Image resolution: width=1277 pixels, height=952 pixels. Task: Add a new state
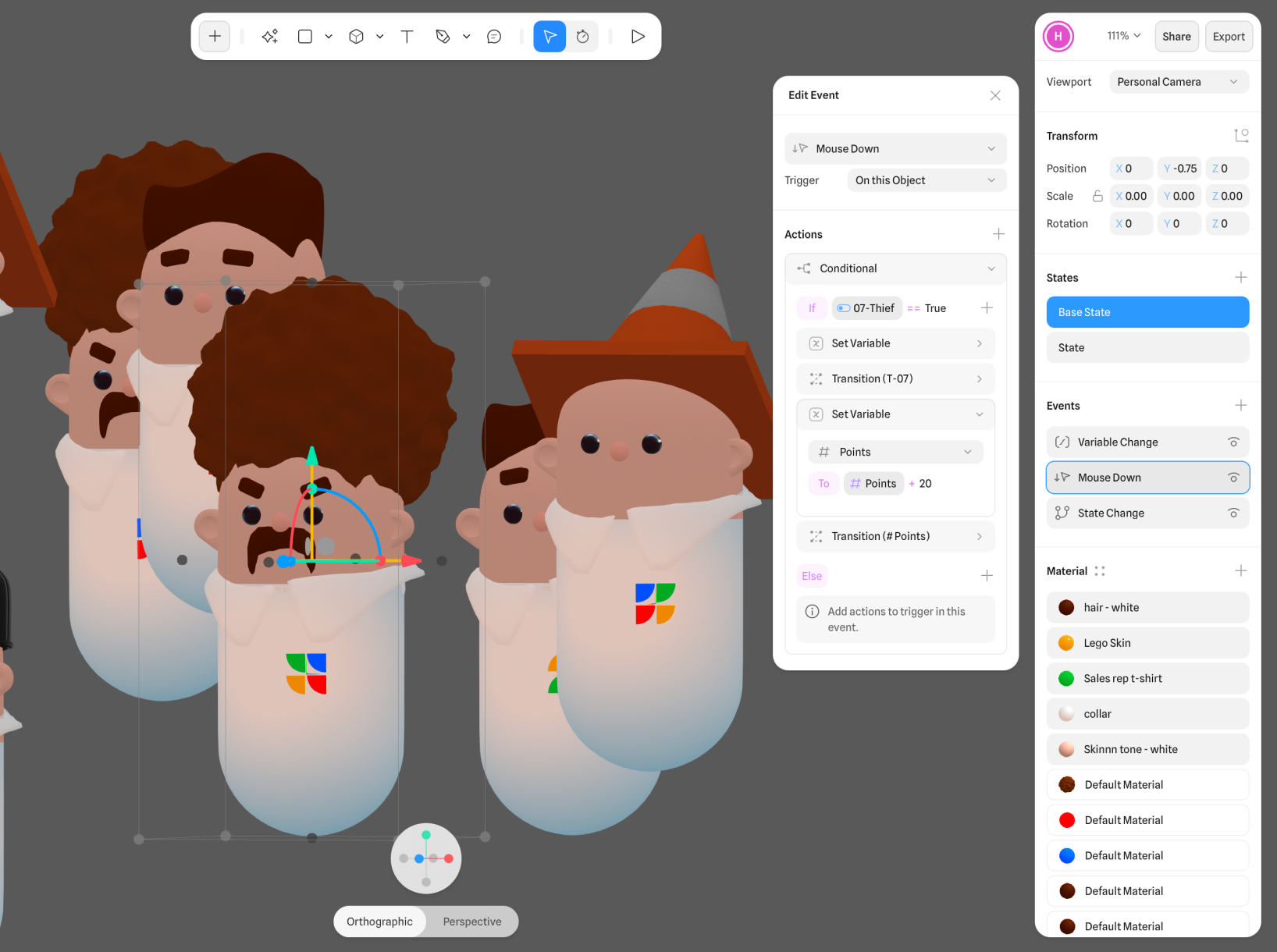coord(1240,278)
